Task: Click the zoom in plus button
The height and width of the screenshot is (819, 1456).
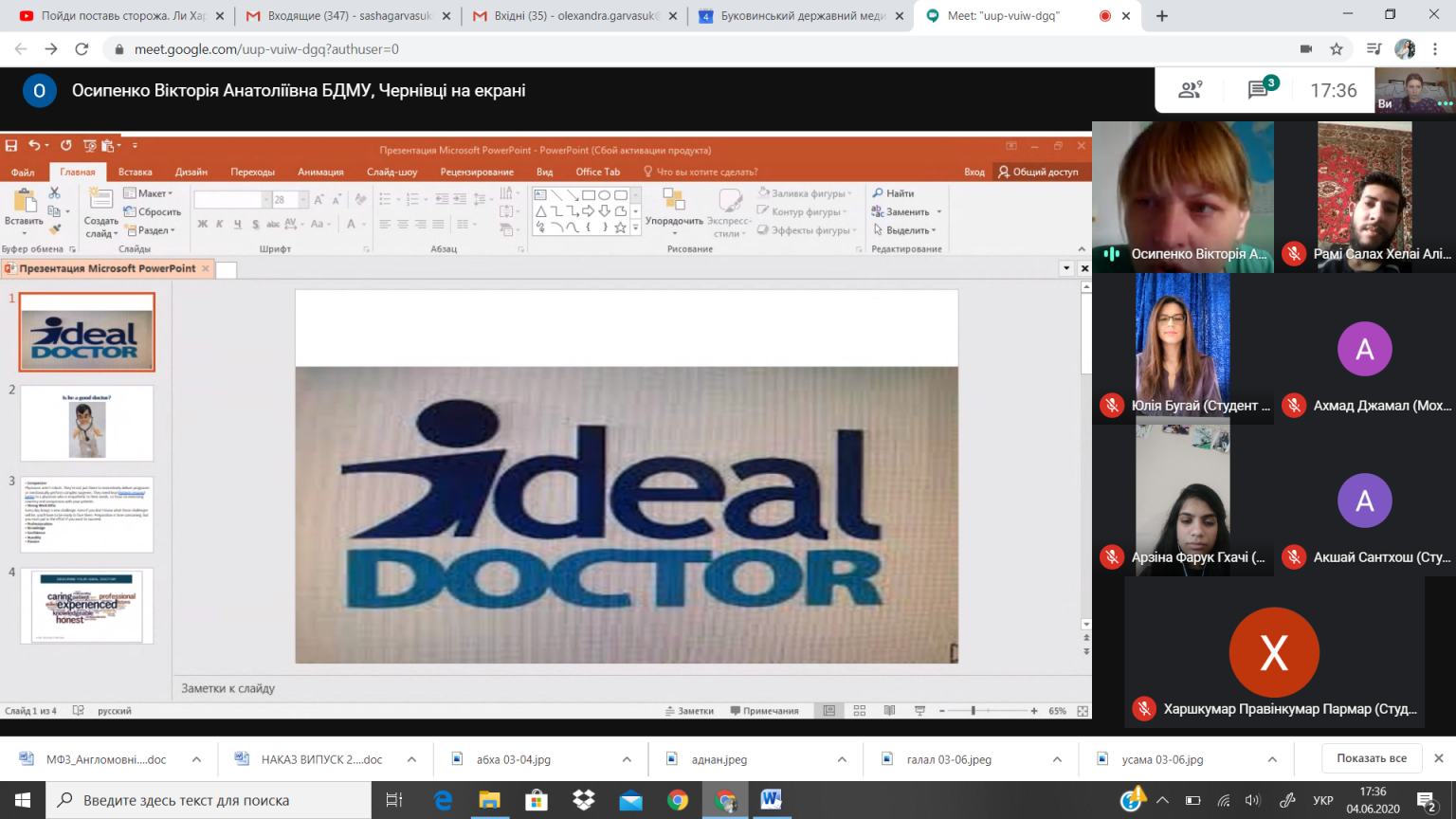Action: pos(1034,711)
